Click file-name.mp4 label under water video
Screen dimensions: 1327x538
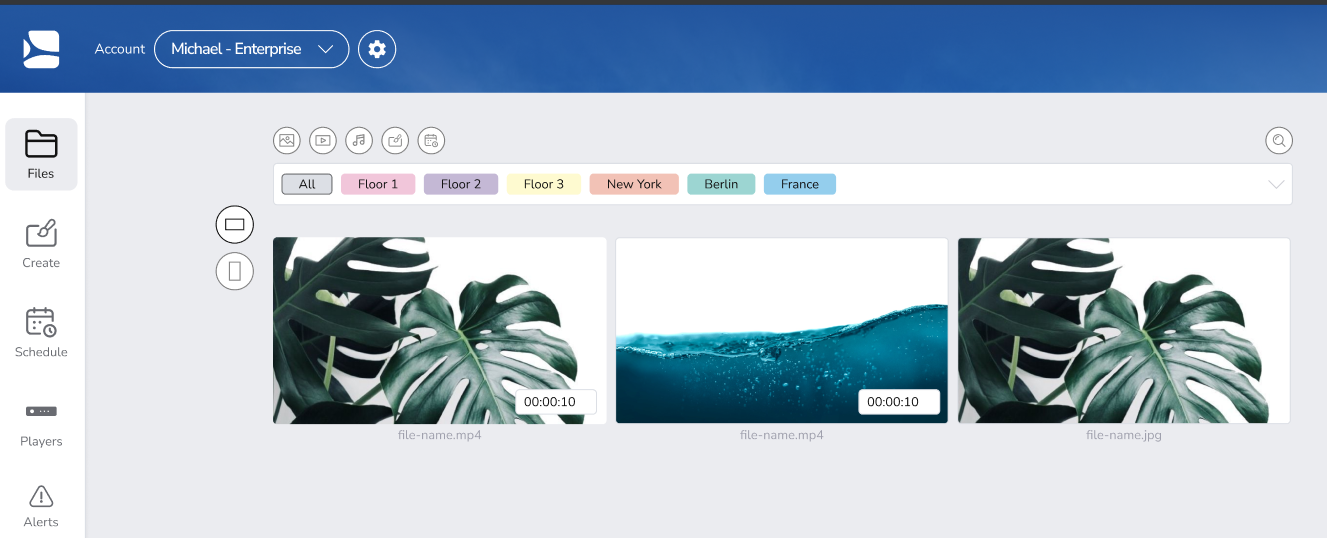pos(782,435)
